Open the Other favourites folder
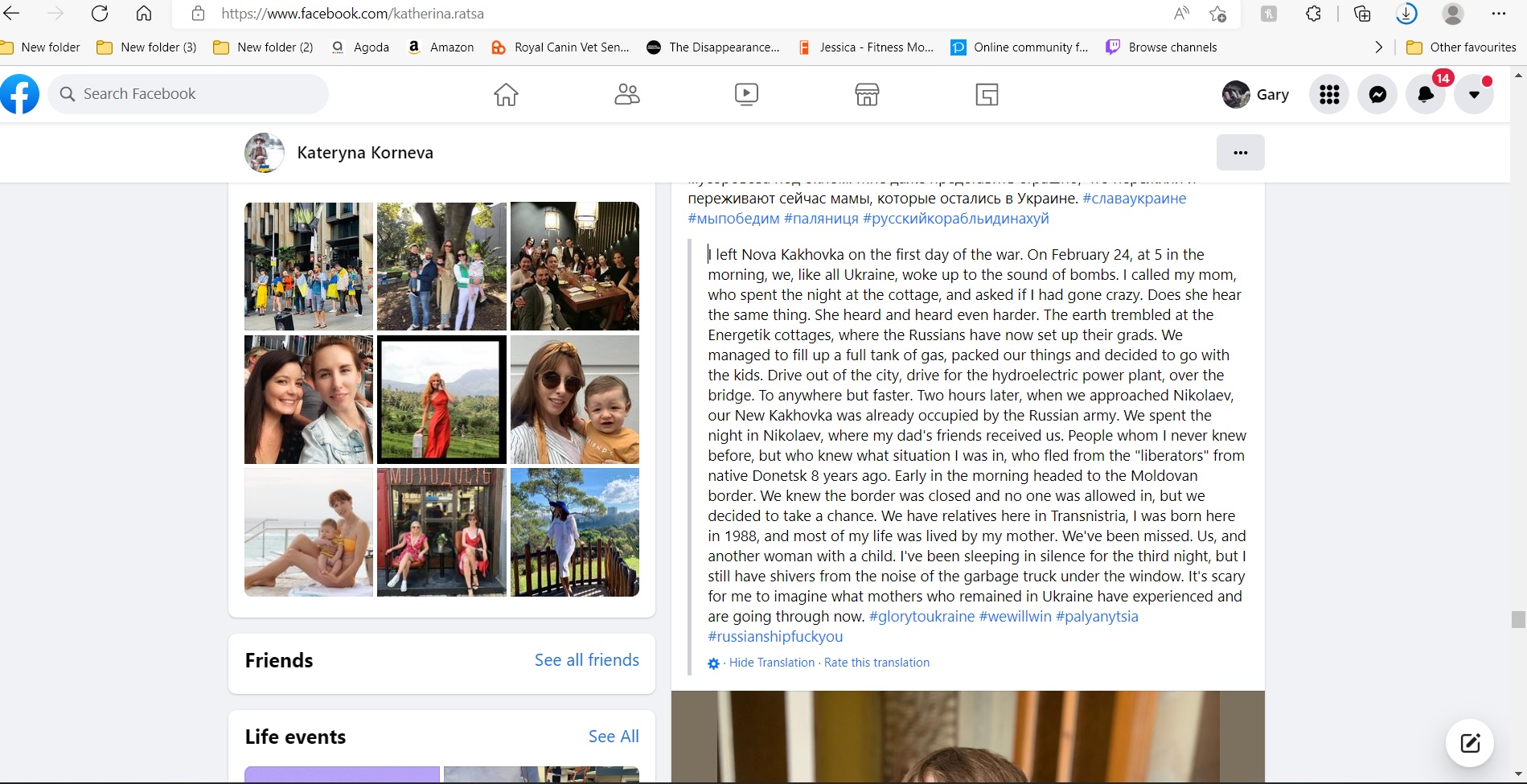1527x784 pixels. 1461,47
